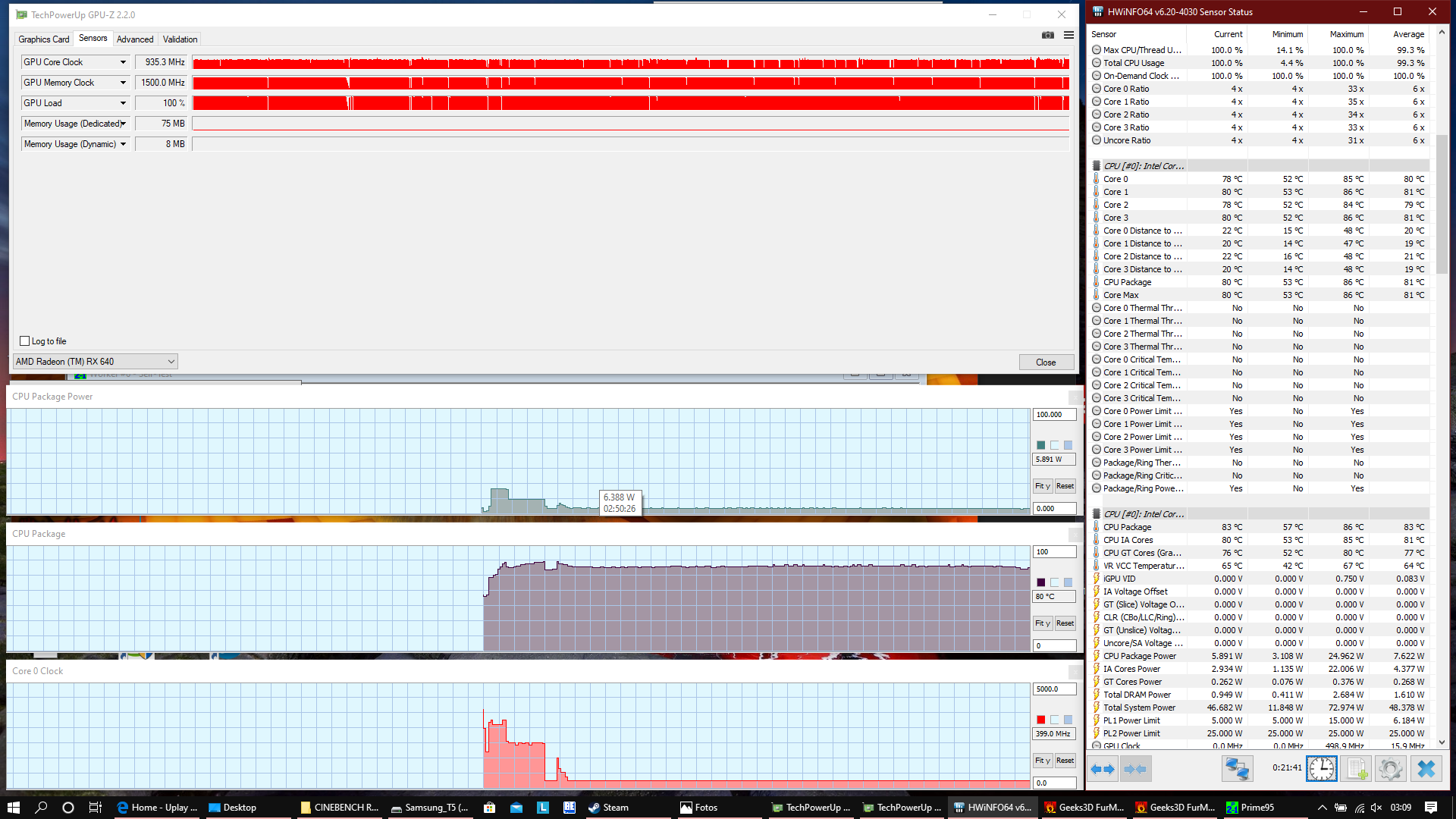The image size is (1456, 819).
Task: Click HWiNFO network computers icon
Action: click(x=1237, y=769)
